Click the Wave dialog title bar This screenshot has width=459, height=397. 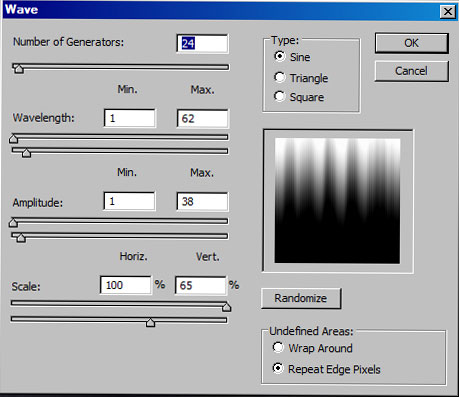click(x=229, y=11)
